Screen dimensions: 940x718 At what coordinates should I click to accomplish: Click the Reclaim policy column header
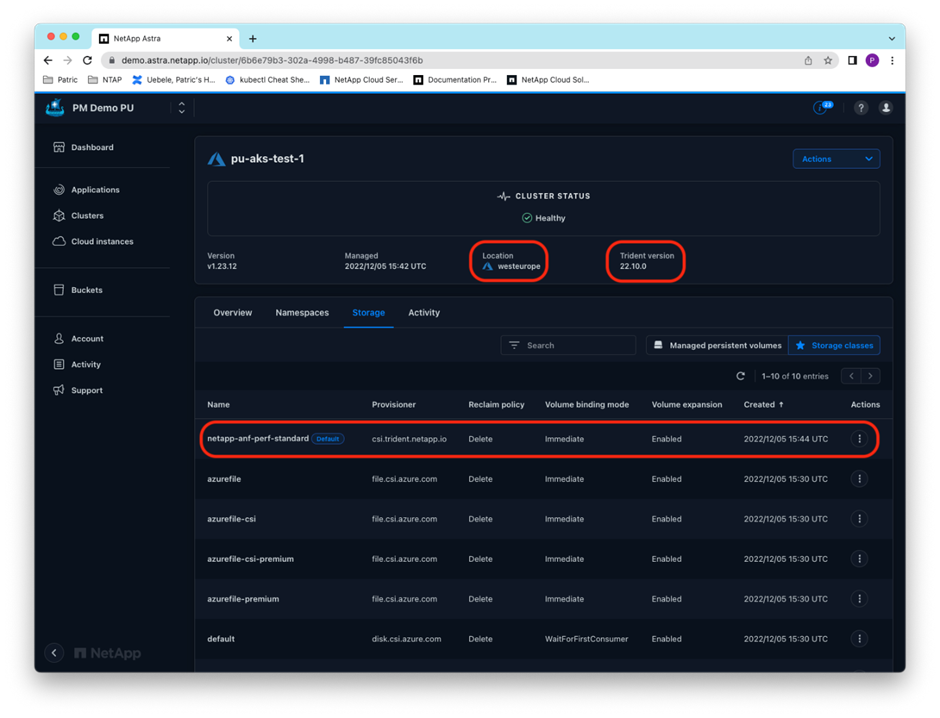click(496, 405)
